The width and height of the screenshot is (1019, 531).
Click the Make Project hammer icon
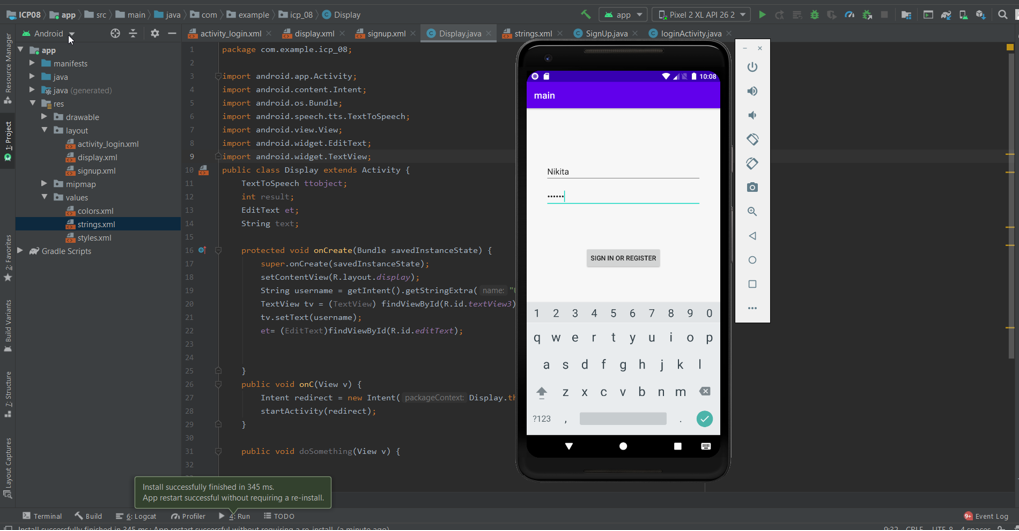pyautogui.click(x=586, y=14)
